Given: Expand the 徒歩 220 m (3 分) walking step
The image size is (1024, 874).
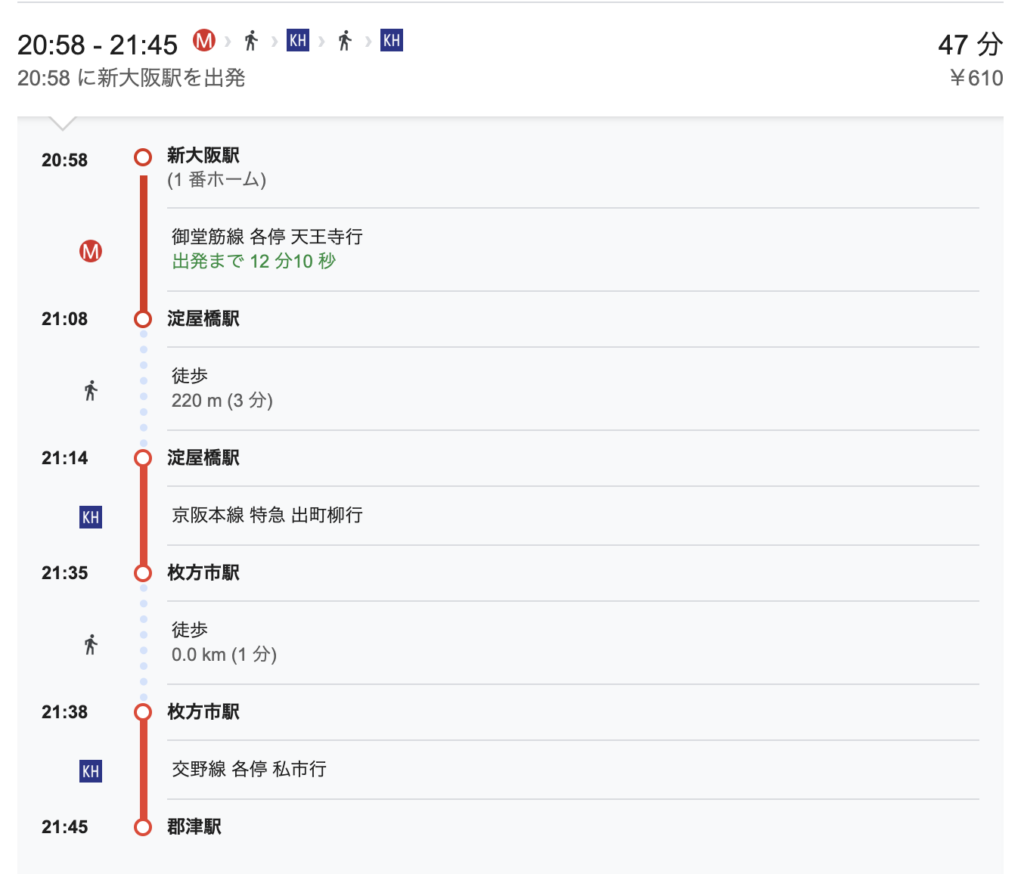Looking at the screenshot, I should (222, 389).
